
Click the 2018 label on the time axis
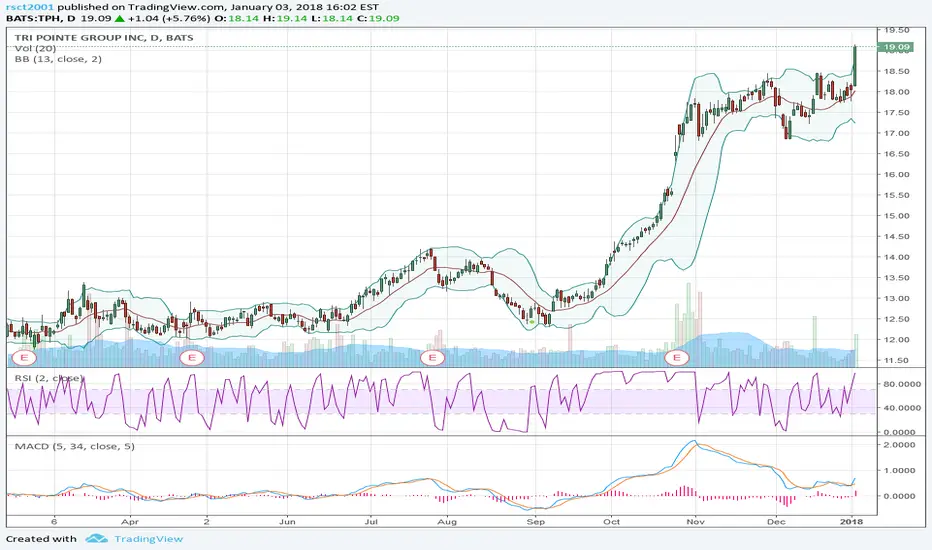point(851,521)
